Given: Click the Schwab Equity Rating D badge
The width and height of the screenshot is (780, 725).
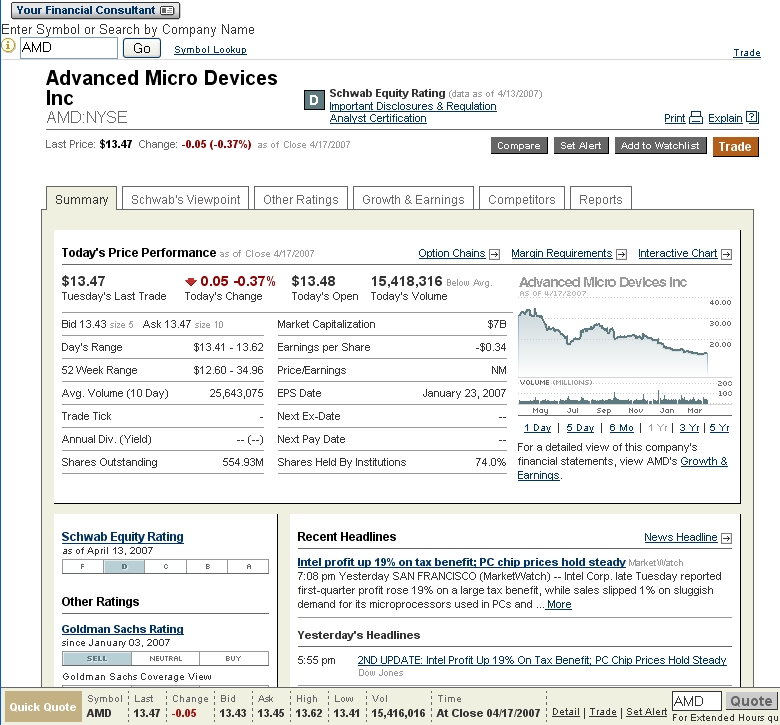Looking at the screenshot, I should click(x=314, y=100).
